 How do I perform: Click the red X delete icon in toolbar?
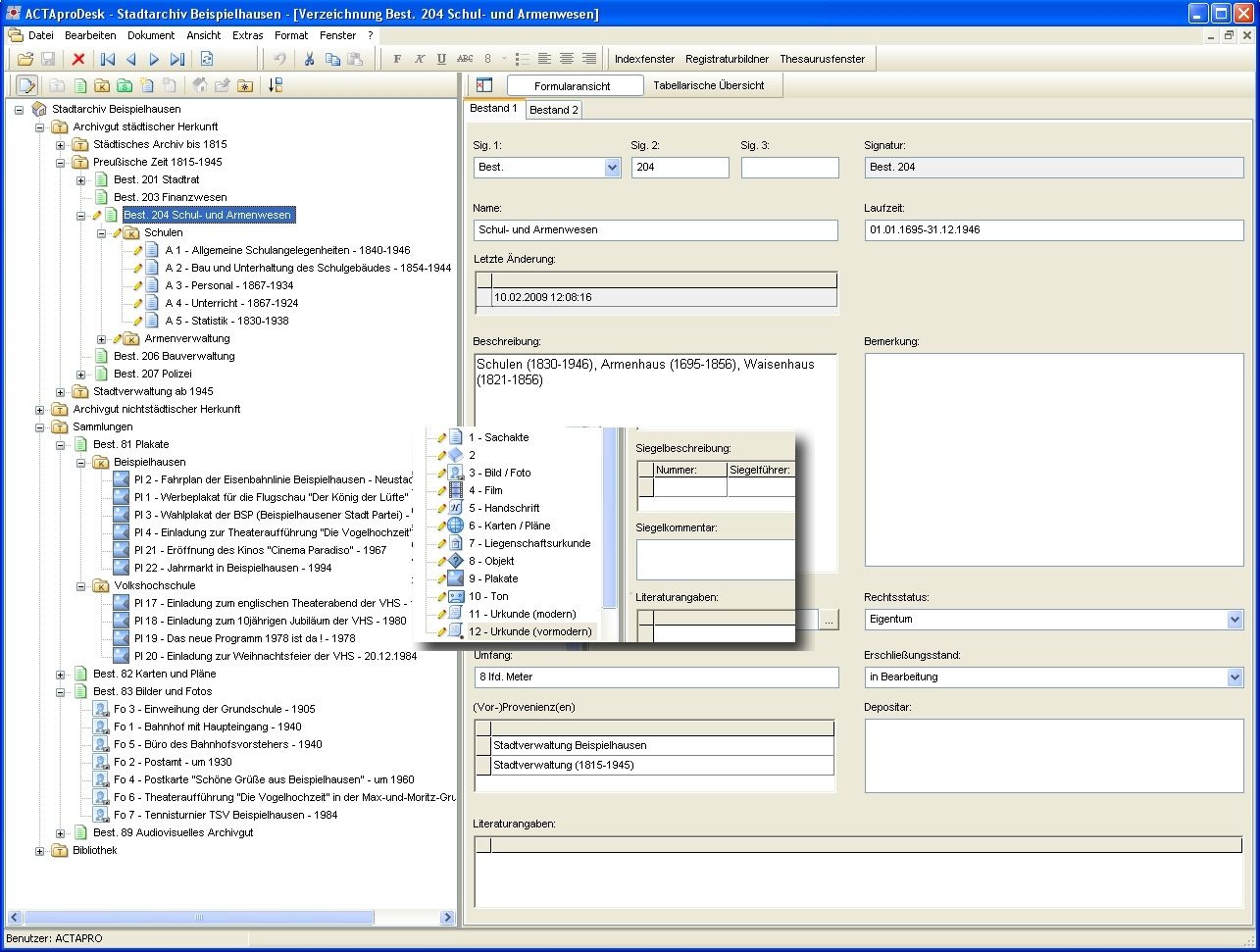[x=78, y=59]
